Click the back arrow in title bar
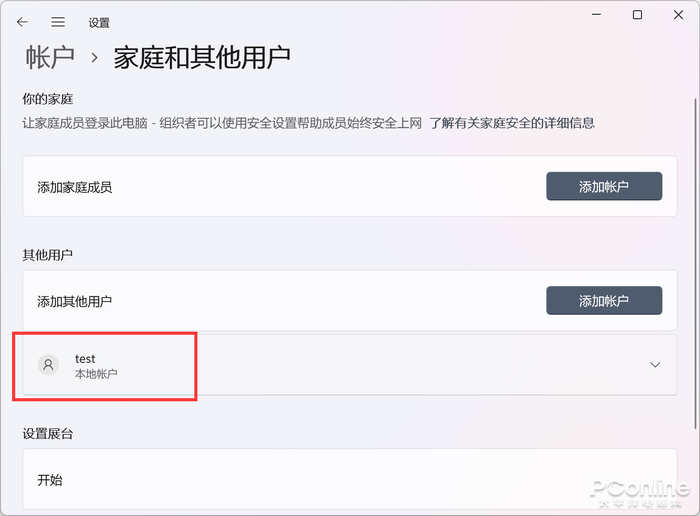The width and height of the screenshot is (700, 516). point(22,21)
